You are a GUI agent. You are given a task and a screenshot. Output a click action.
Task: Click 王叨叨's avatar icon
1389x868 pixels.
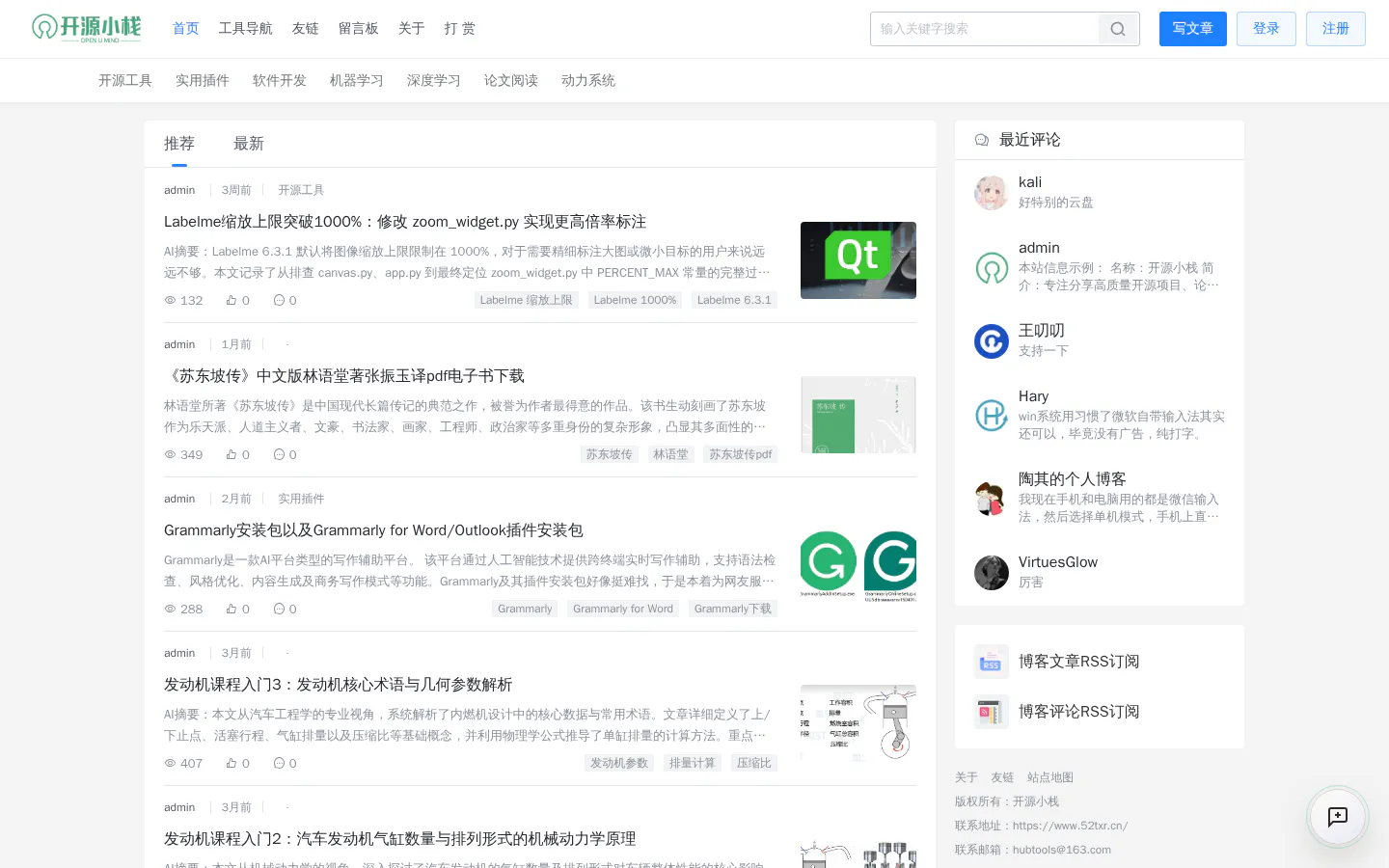click(x=992, y=341)
